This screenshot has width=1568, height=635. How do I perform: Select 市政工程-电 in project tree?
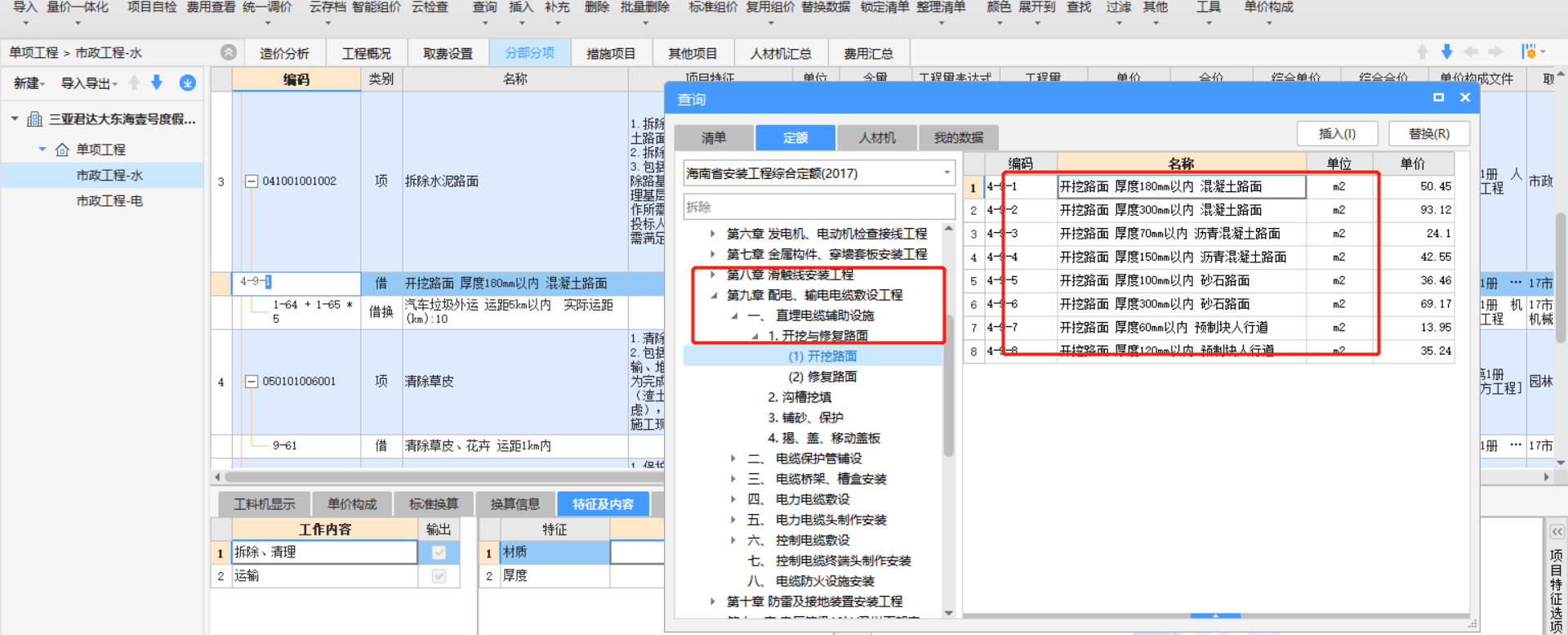pos(109,201)
